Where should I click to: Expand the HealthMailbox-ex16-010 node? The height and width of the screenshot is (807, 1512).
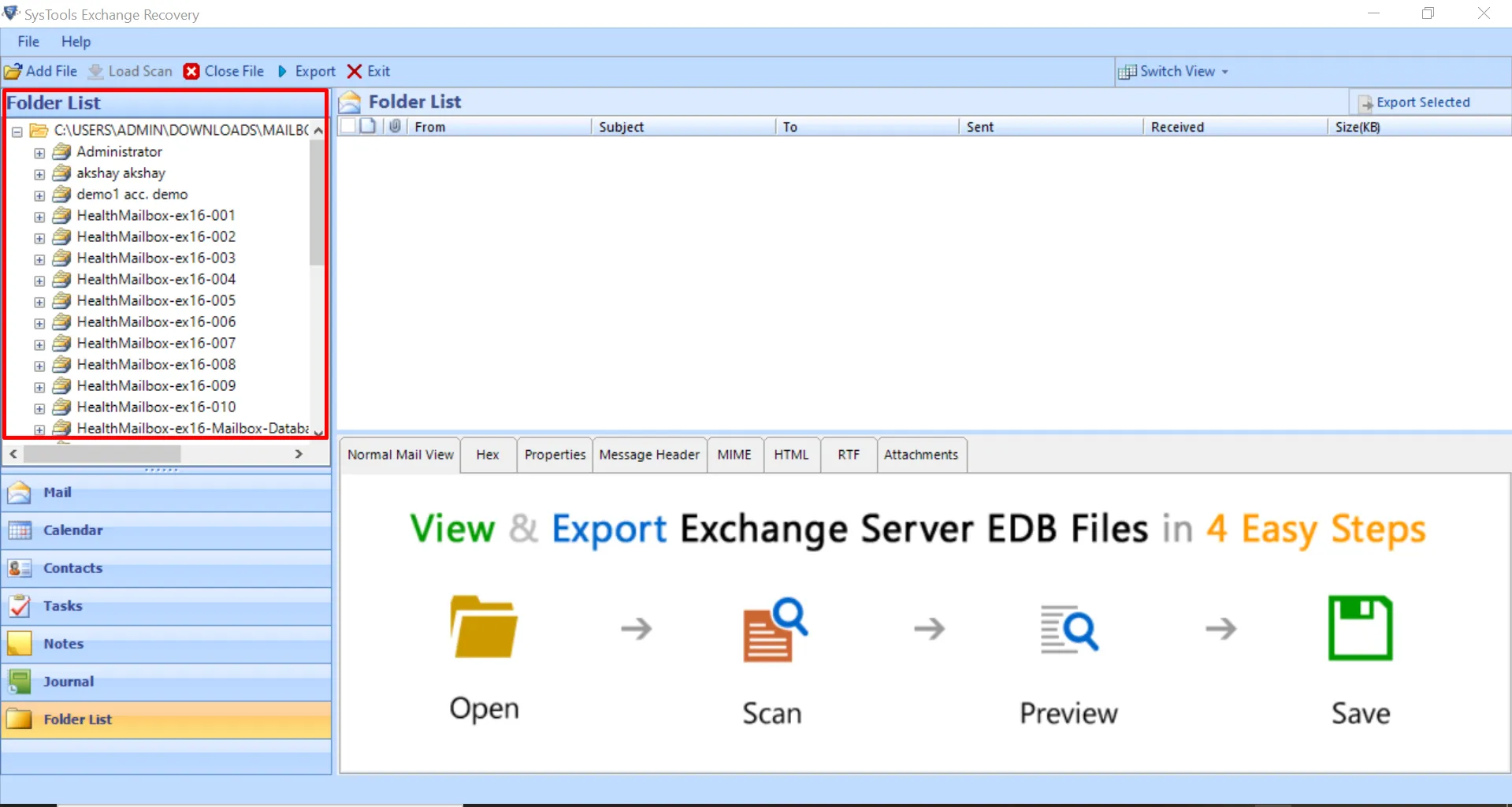(39, 408)
